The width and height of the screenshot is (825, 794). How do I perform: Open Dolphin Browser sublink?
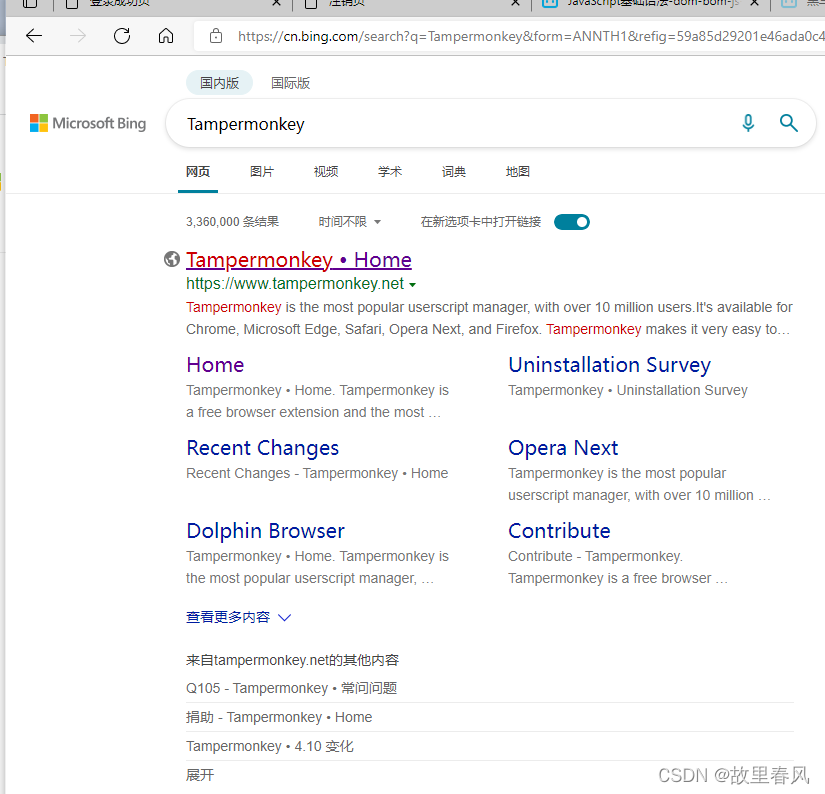point(266,531)
